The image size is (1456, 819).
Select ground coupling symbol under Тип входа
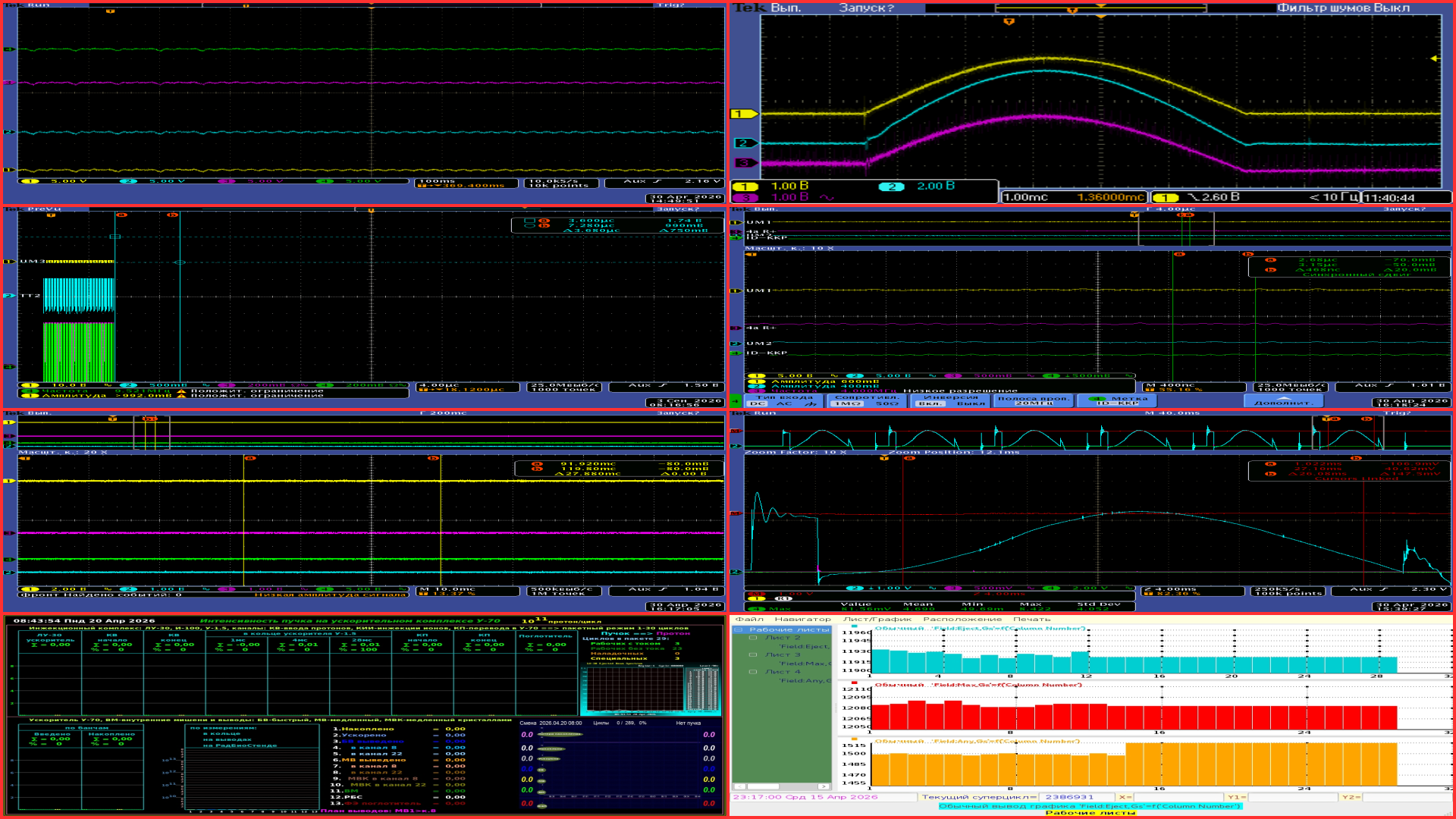point(811,403)
